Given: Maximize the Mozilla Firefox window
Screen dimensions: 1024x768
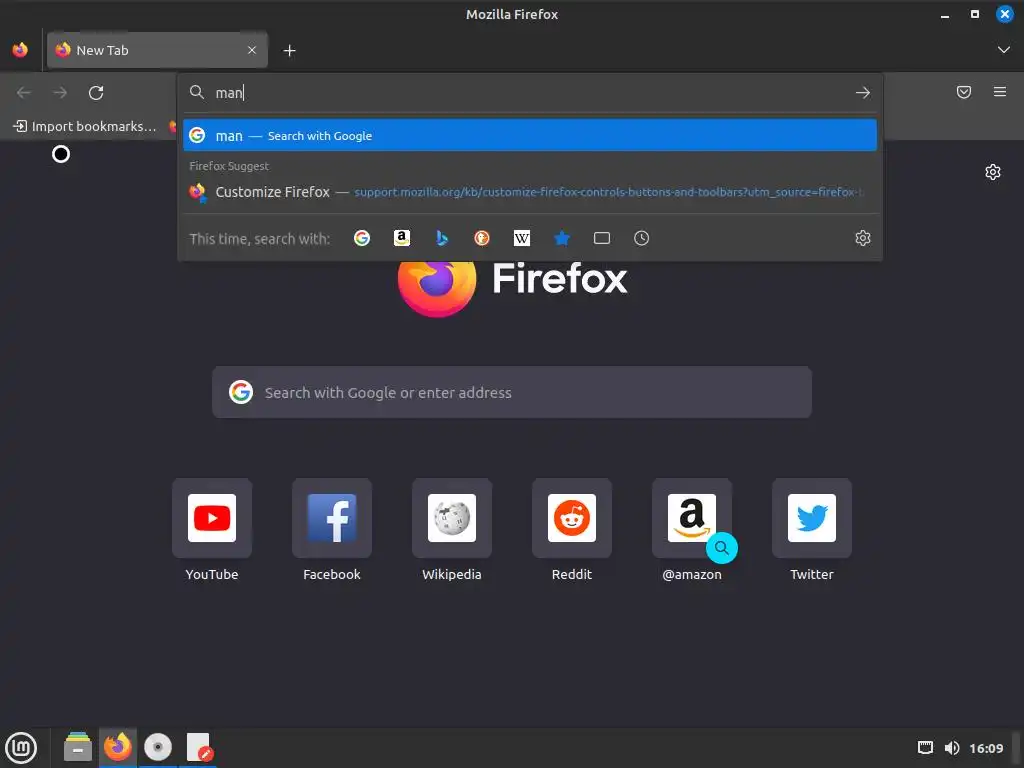Looking at the screenshot, I should [974, 14].
